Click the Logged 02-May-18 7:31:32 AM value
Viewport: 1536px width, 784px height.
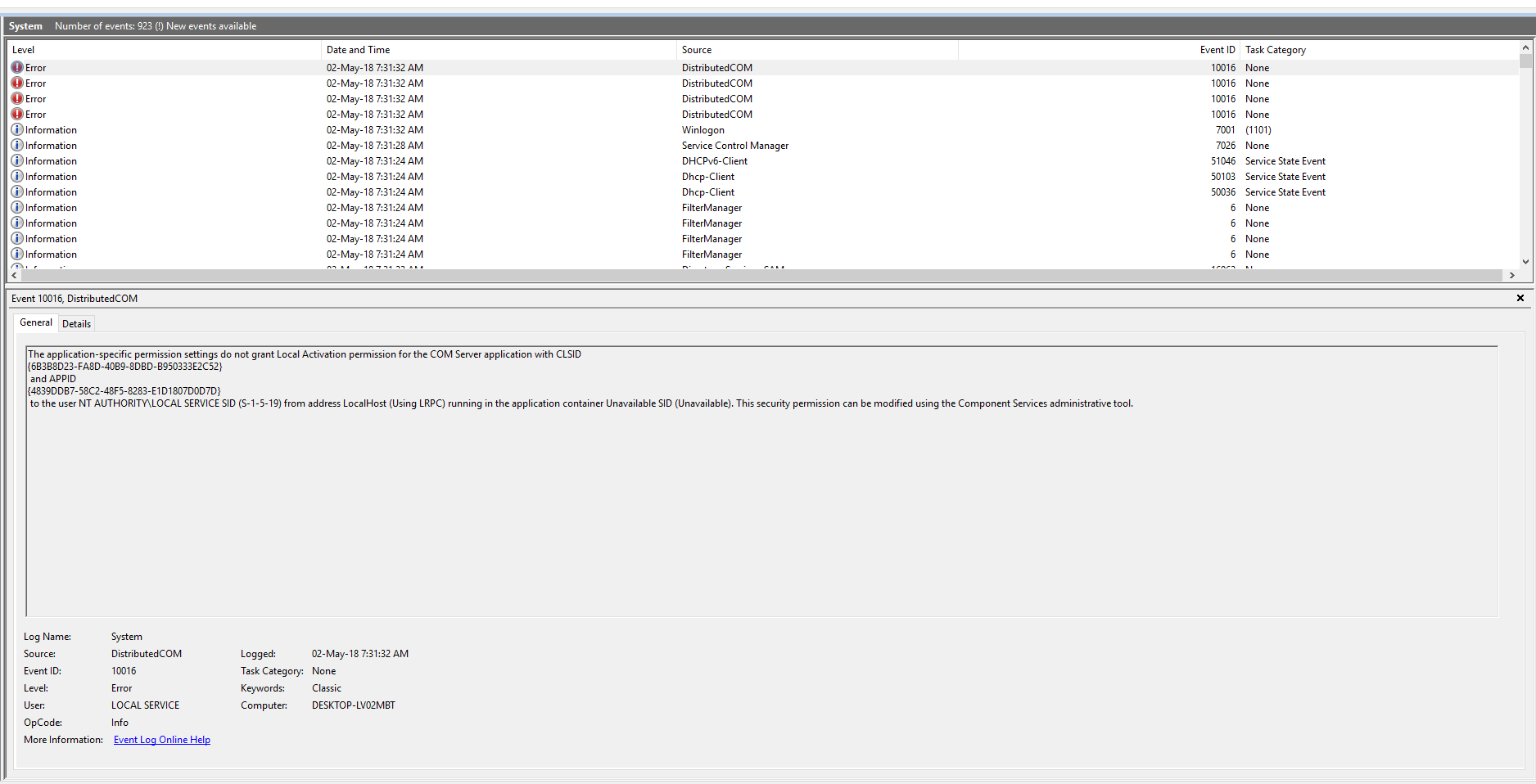coord(360,654)
